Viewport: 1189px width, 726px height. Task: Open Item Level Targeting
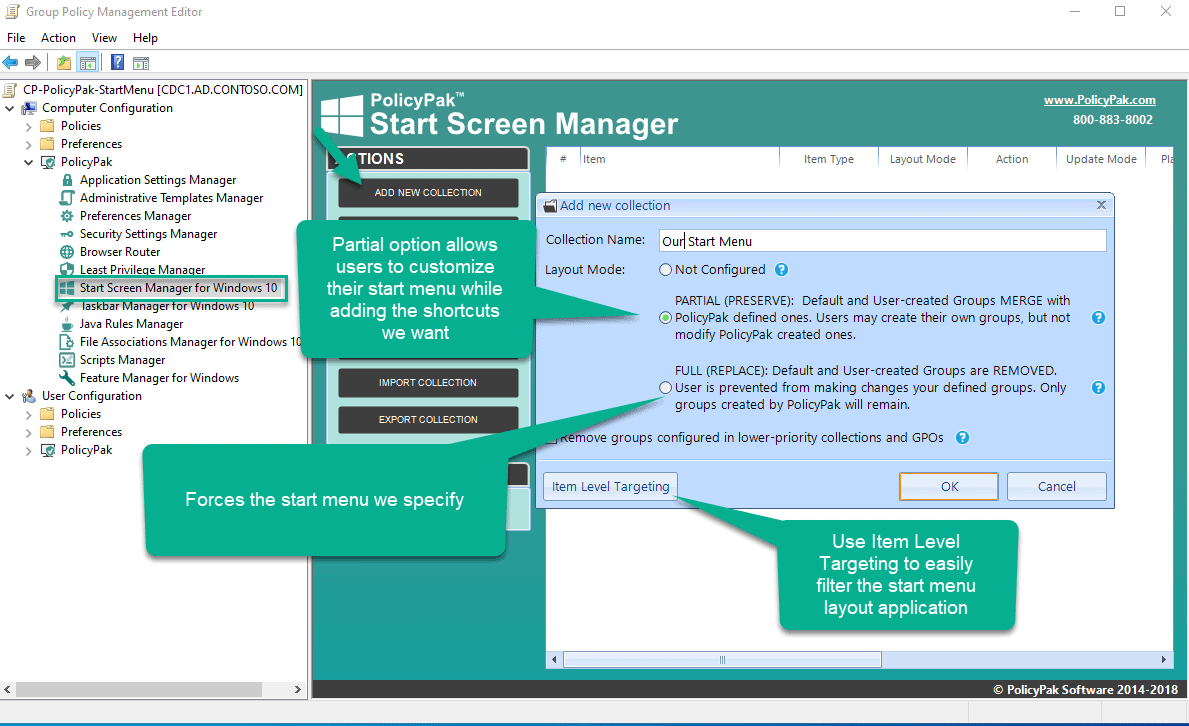point(610,486)
